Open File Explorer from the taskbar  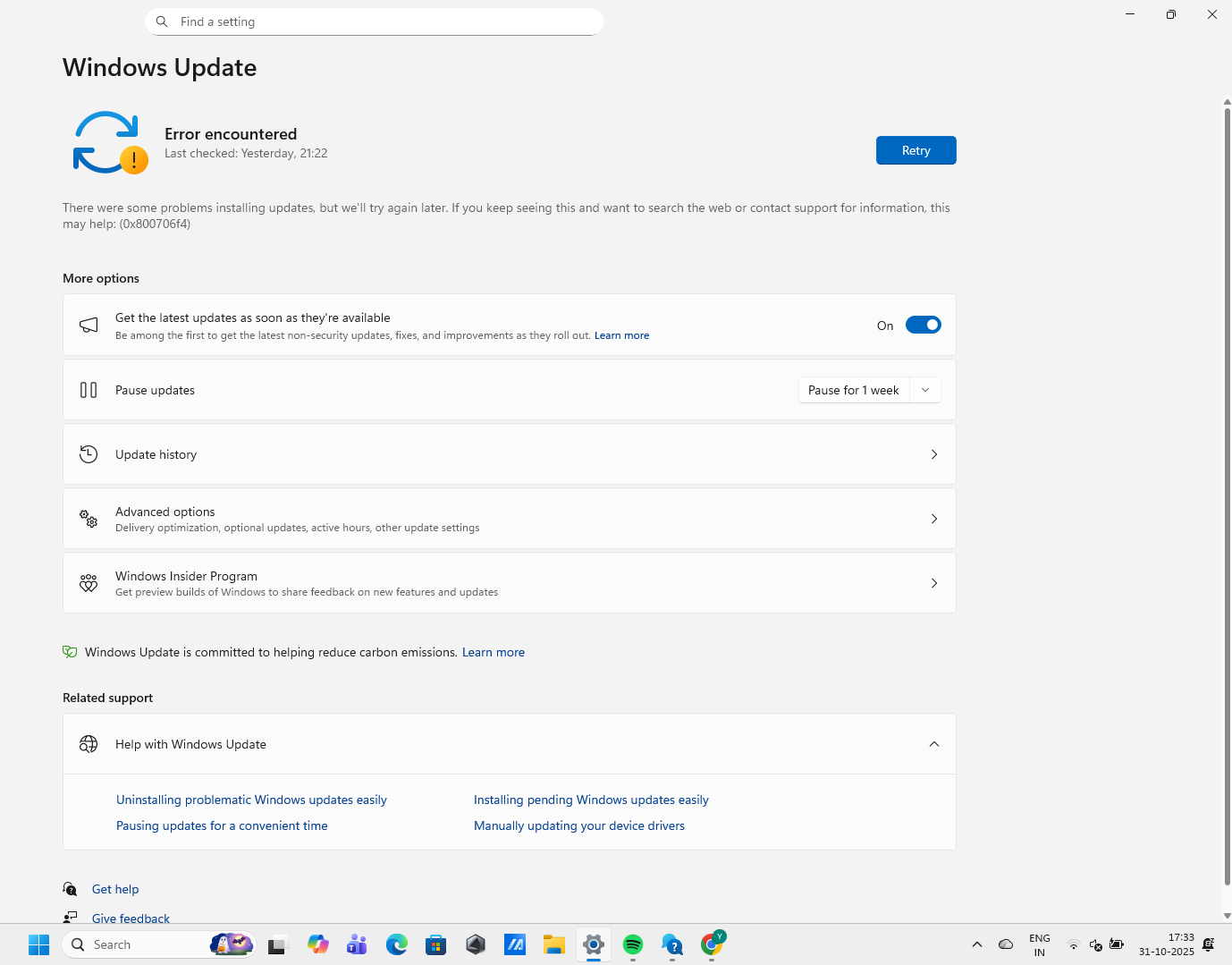click(553, 944)
